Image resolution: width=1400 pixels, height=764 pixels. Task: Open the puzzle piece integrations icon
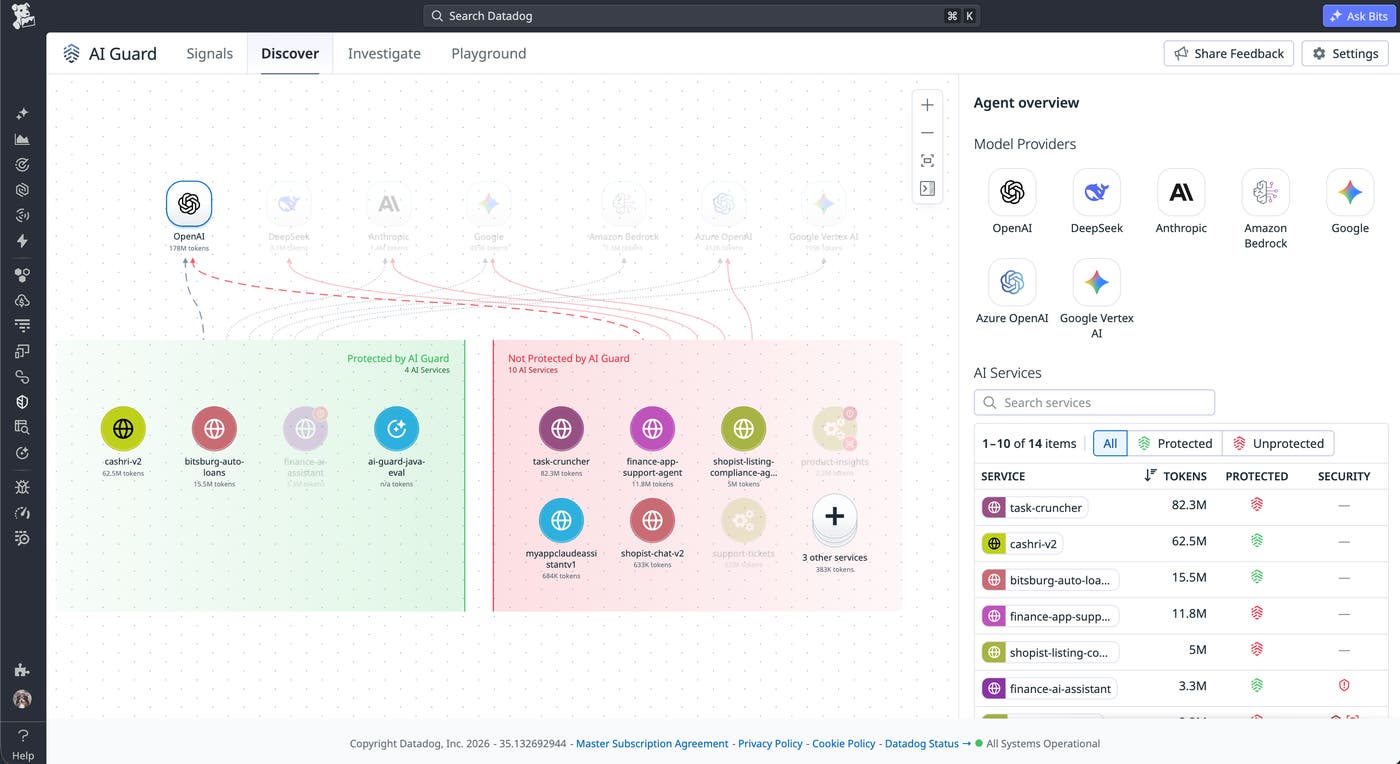(x=22, y=670)
